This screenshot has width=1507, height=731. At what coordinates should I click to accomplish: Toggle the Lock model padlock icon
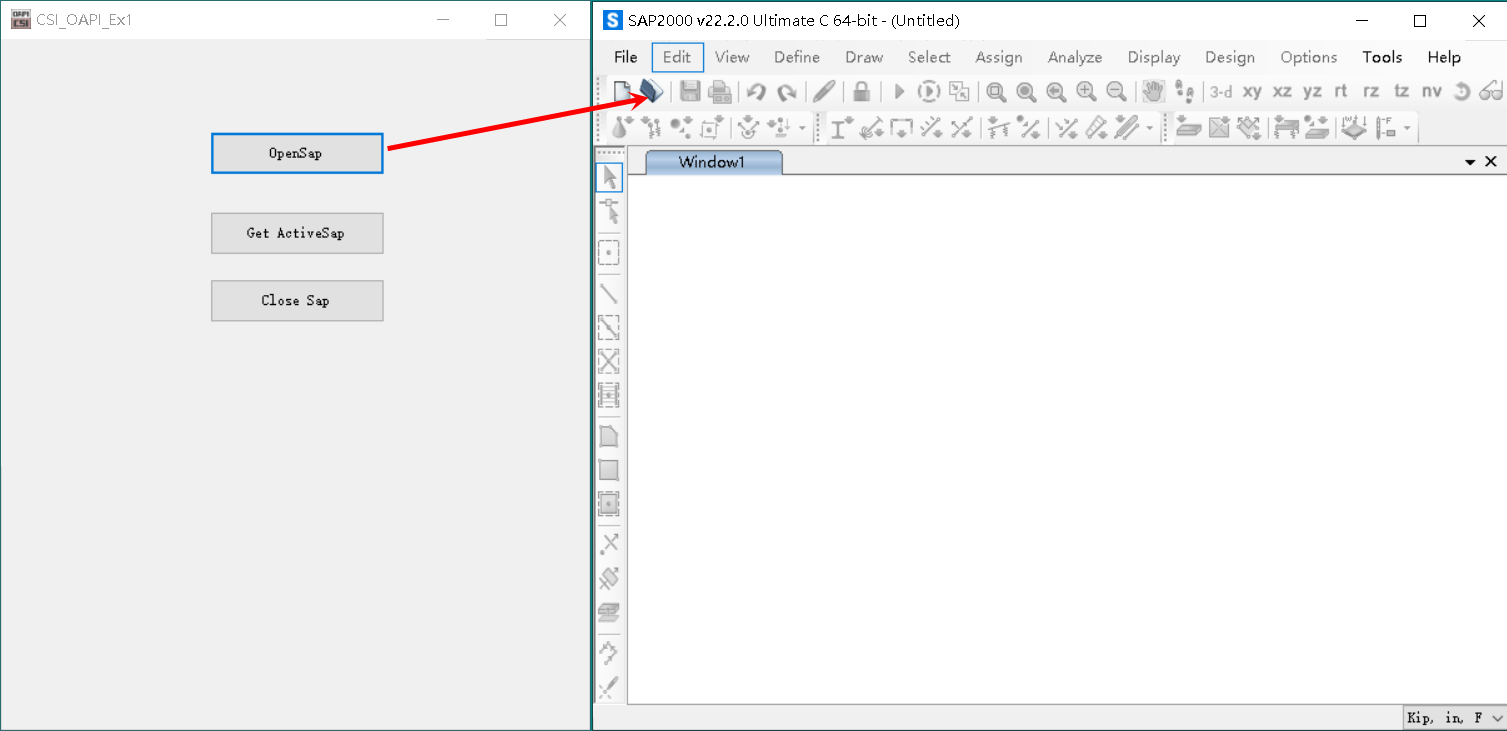click(861, 92)
